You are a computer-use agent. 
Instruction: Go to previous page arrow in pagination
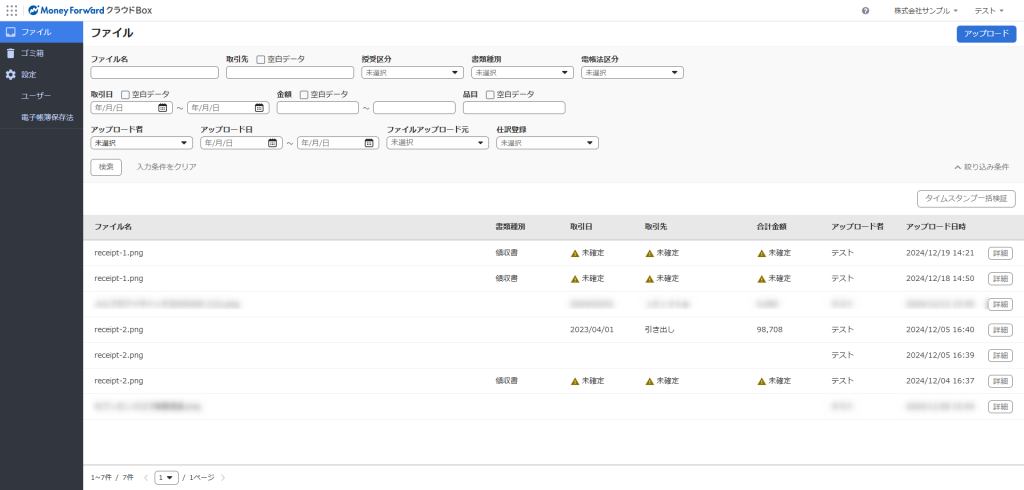[146, 478]
